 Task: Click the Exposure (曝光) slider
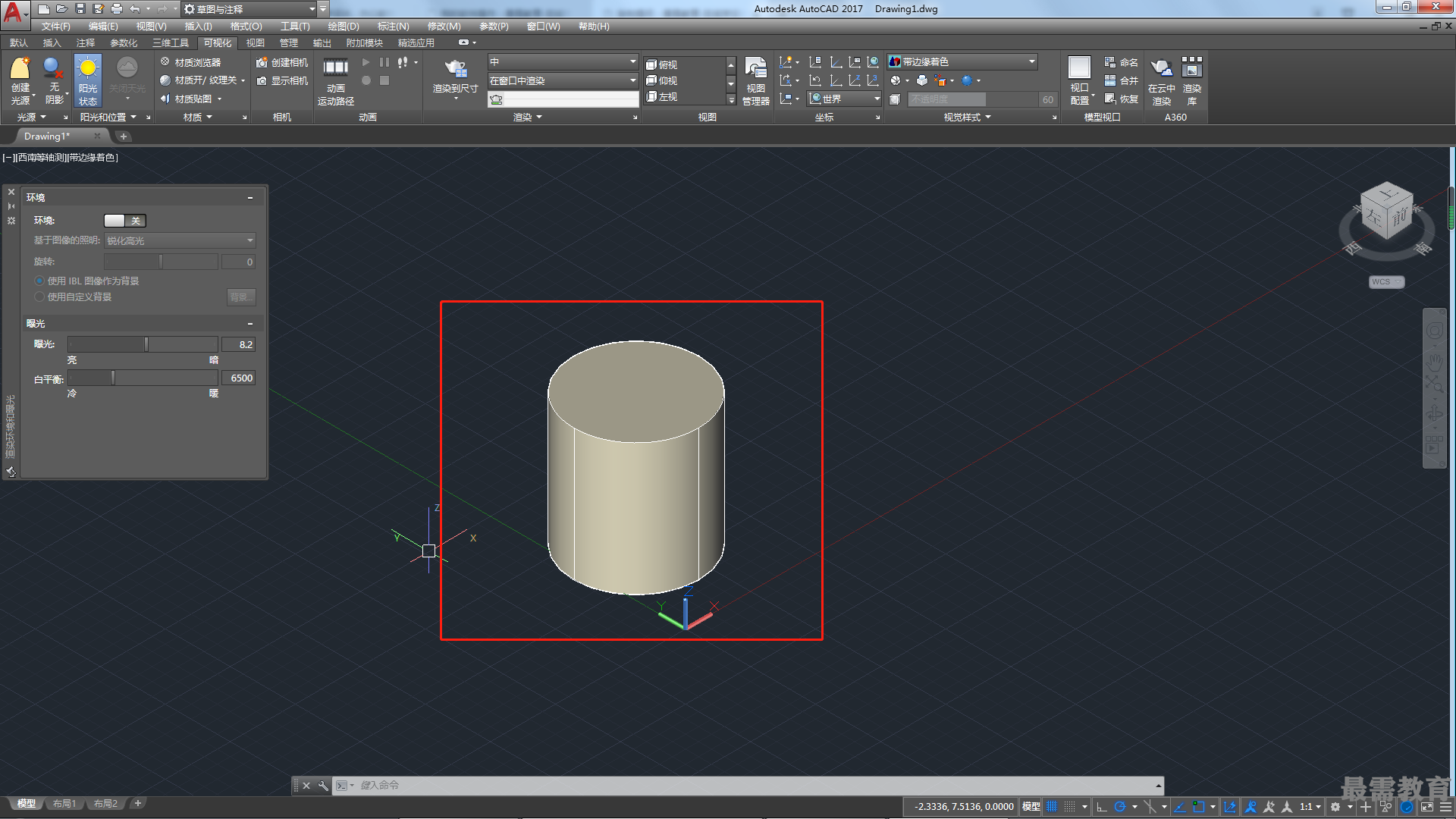point(143,344)
